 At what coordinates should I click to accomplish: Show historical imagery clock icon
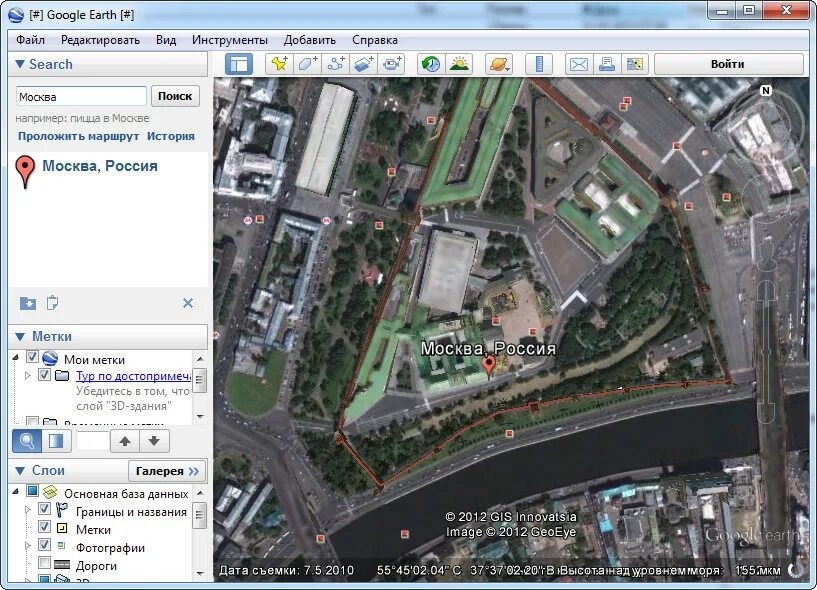tap(431, 64)
